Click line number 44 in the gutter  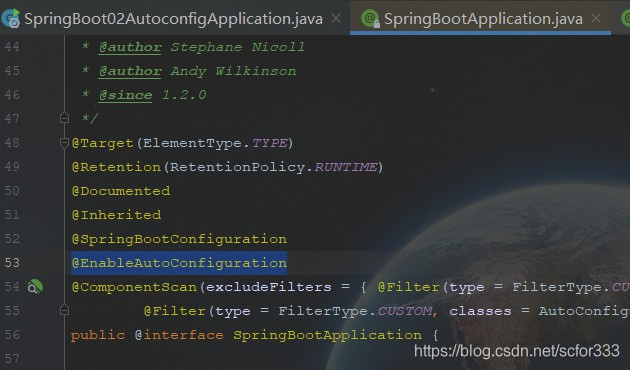pos(12,47)
